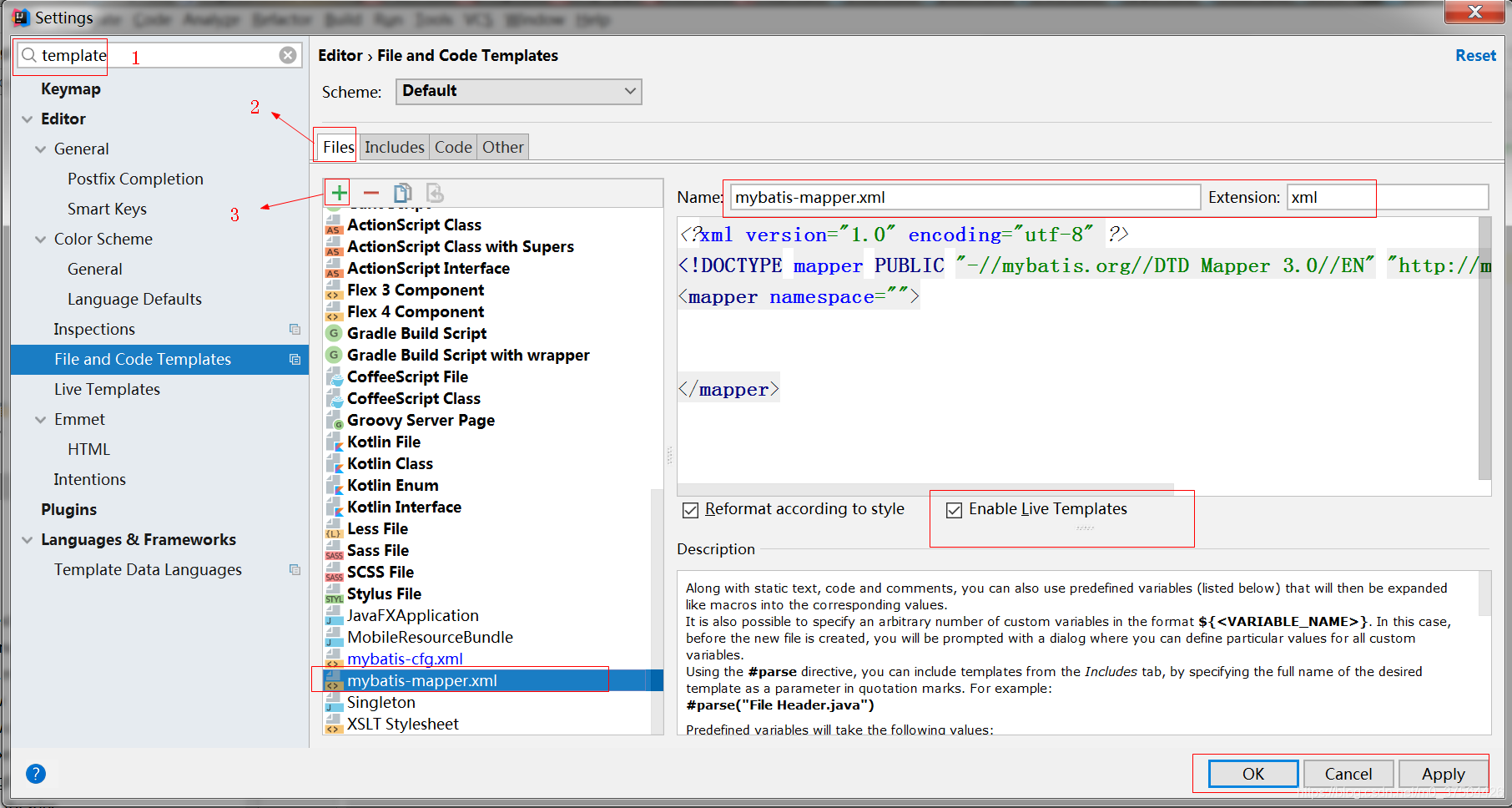Open Plugins settings
Viewport: 1512px width, 808px height.
(69, 509)
